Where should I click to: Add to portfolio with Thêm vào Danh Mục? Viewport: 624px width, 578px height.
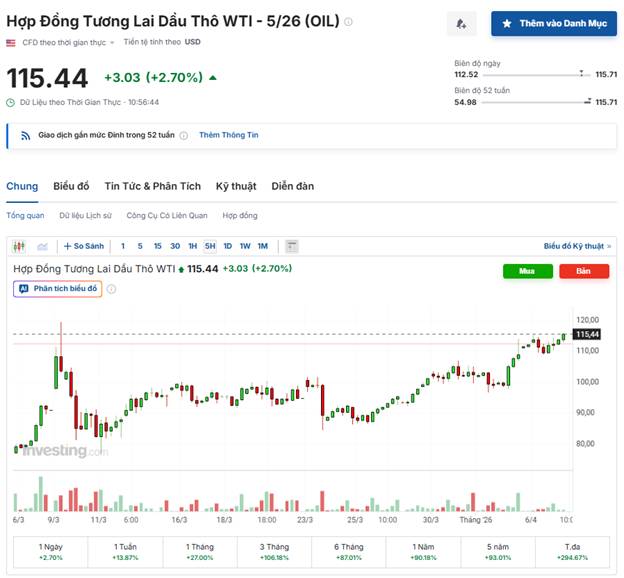coord(554,23)
